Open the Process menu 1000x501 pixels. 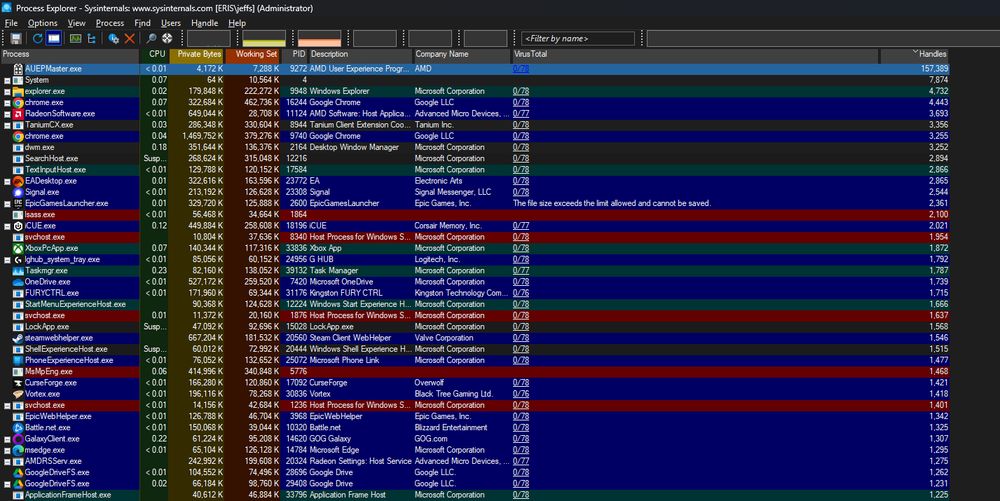click(x=110, y=23)
